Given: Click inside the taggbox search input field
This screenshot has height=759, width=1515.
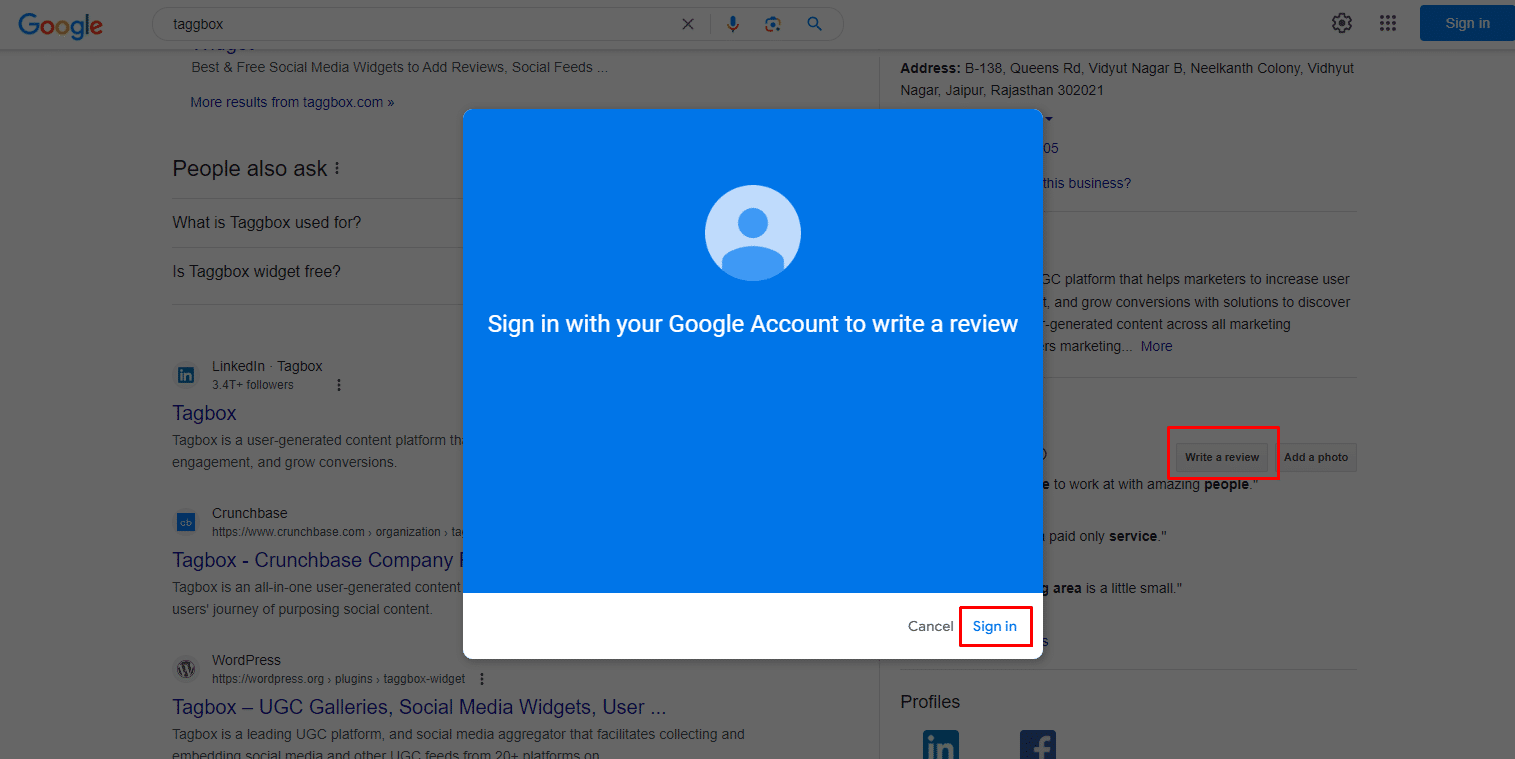Looking at the screenshot, I should (400, 23).
